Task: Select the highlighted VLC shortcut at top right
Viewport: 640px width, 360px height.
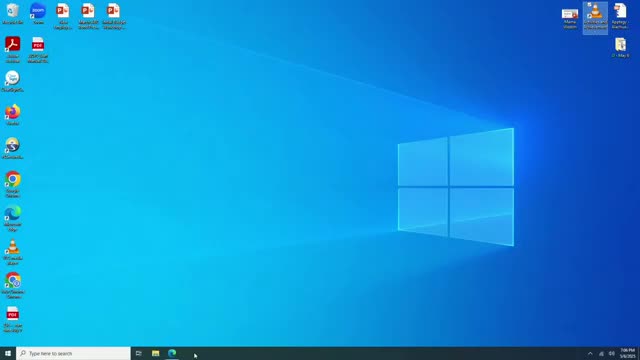Action: point(595,17)
